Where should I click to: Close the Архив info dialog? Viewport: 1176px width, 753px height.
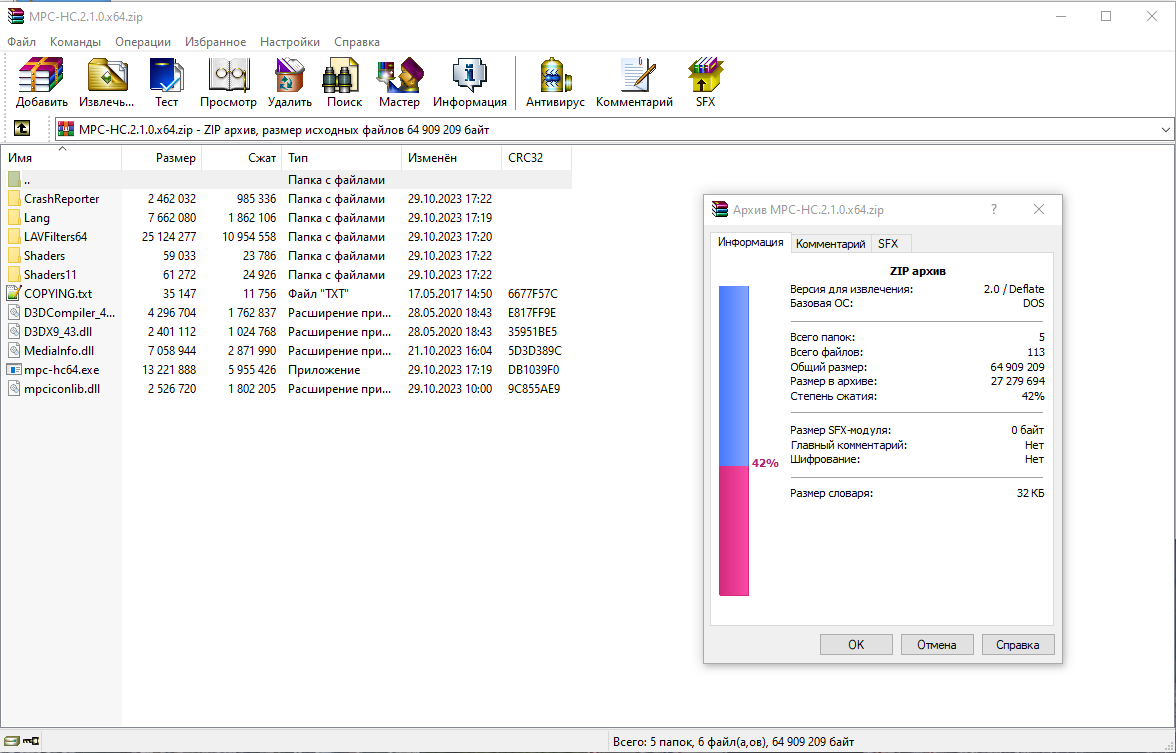(x=1039, y=209)
